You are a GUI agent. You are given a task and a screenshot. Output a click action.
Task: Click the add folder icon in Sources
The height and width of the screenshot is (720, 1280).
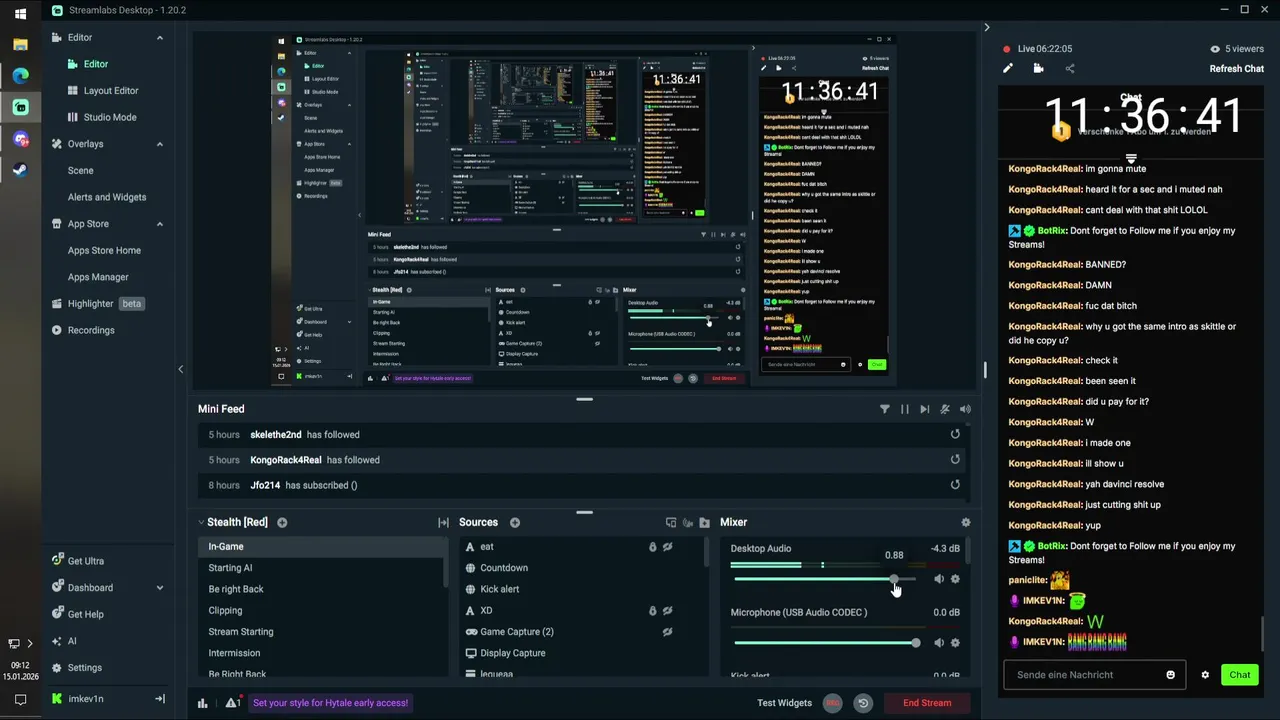click(x=704, y=522)
